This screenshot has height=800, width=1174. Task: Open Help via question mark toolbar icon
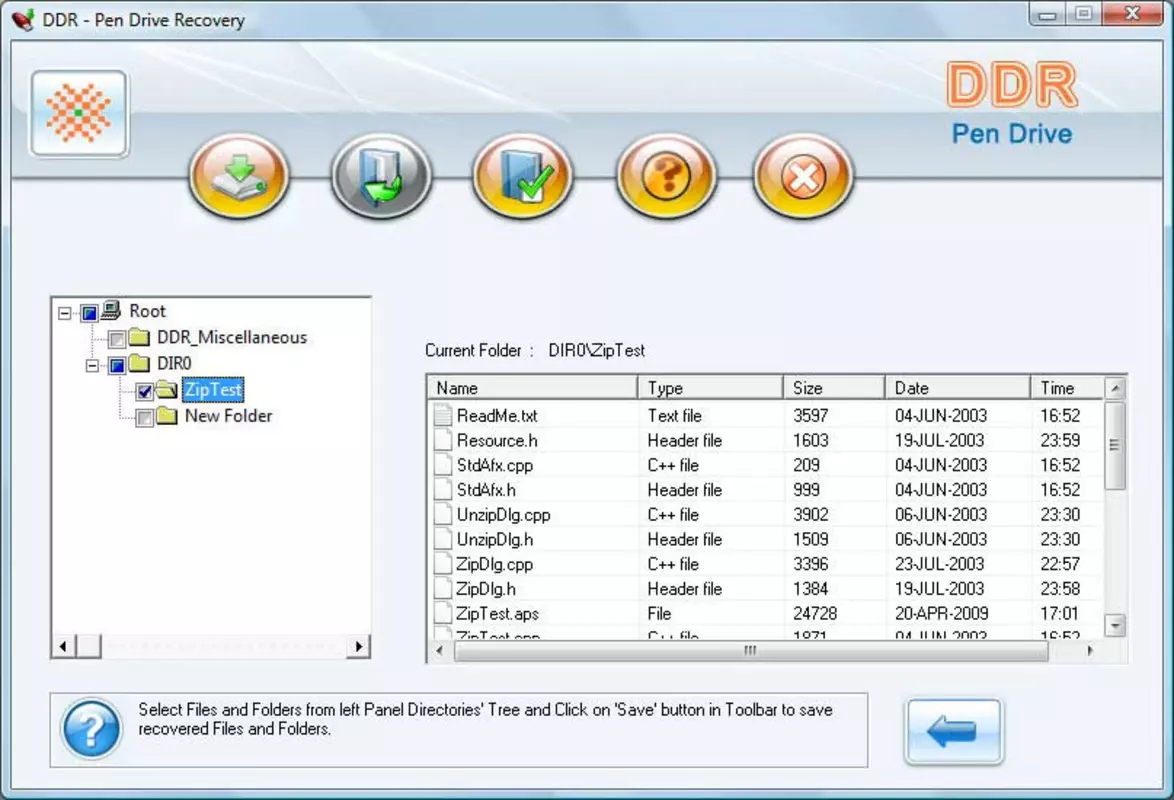(666, 176)
